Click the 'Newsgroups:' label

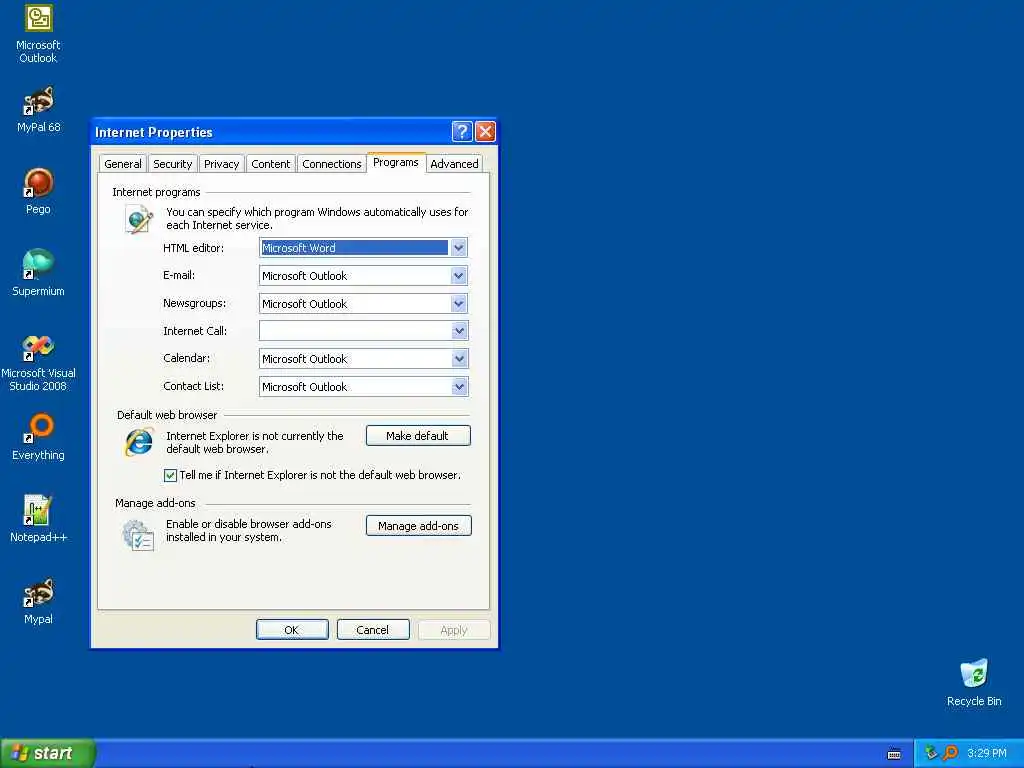tap(195, 304)
